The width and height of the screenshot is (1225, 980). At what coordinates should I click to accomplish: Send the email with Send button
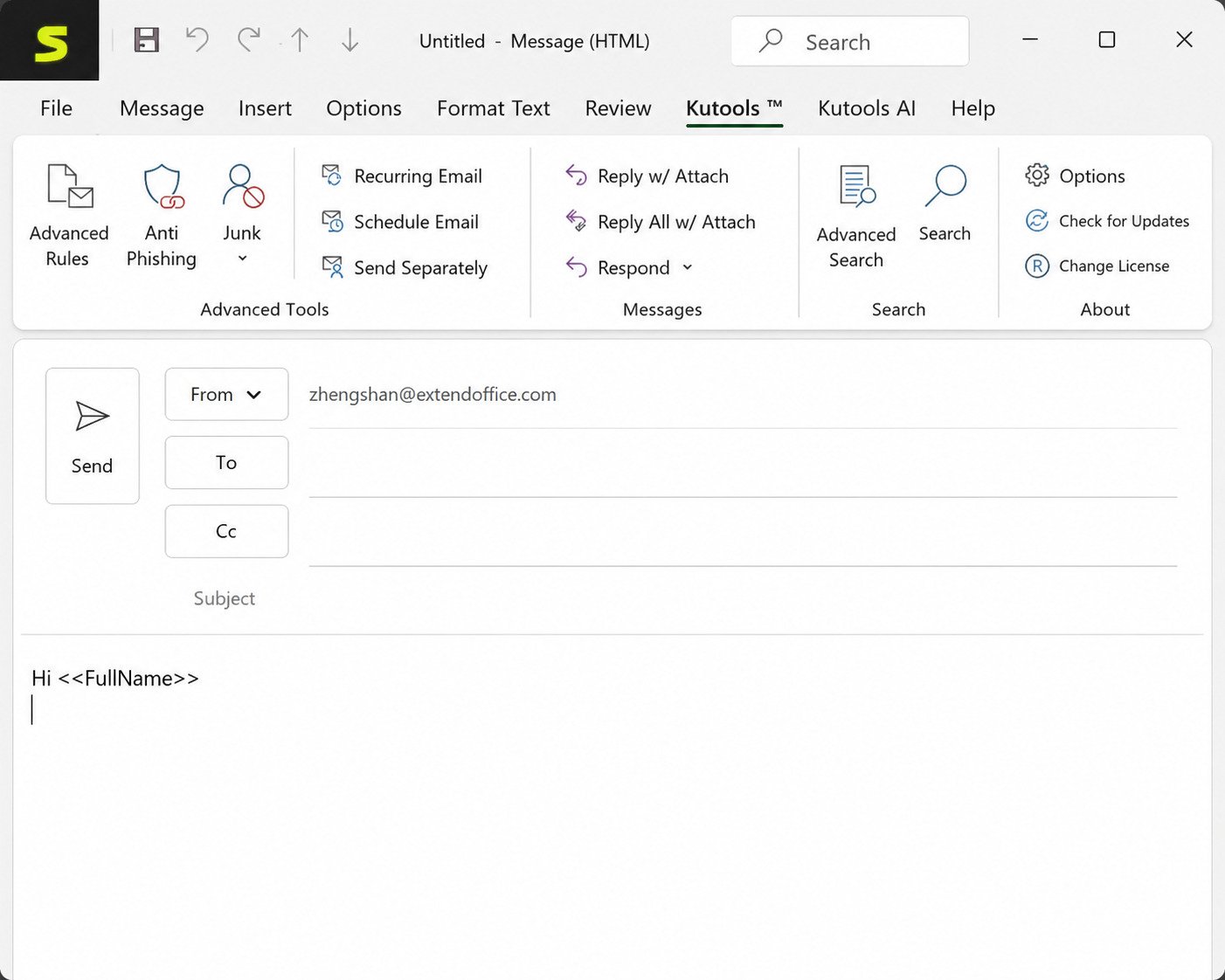click(x=93, y=436)
